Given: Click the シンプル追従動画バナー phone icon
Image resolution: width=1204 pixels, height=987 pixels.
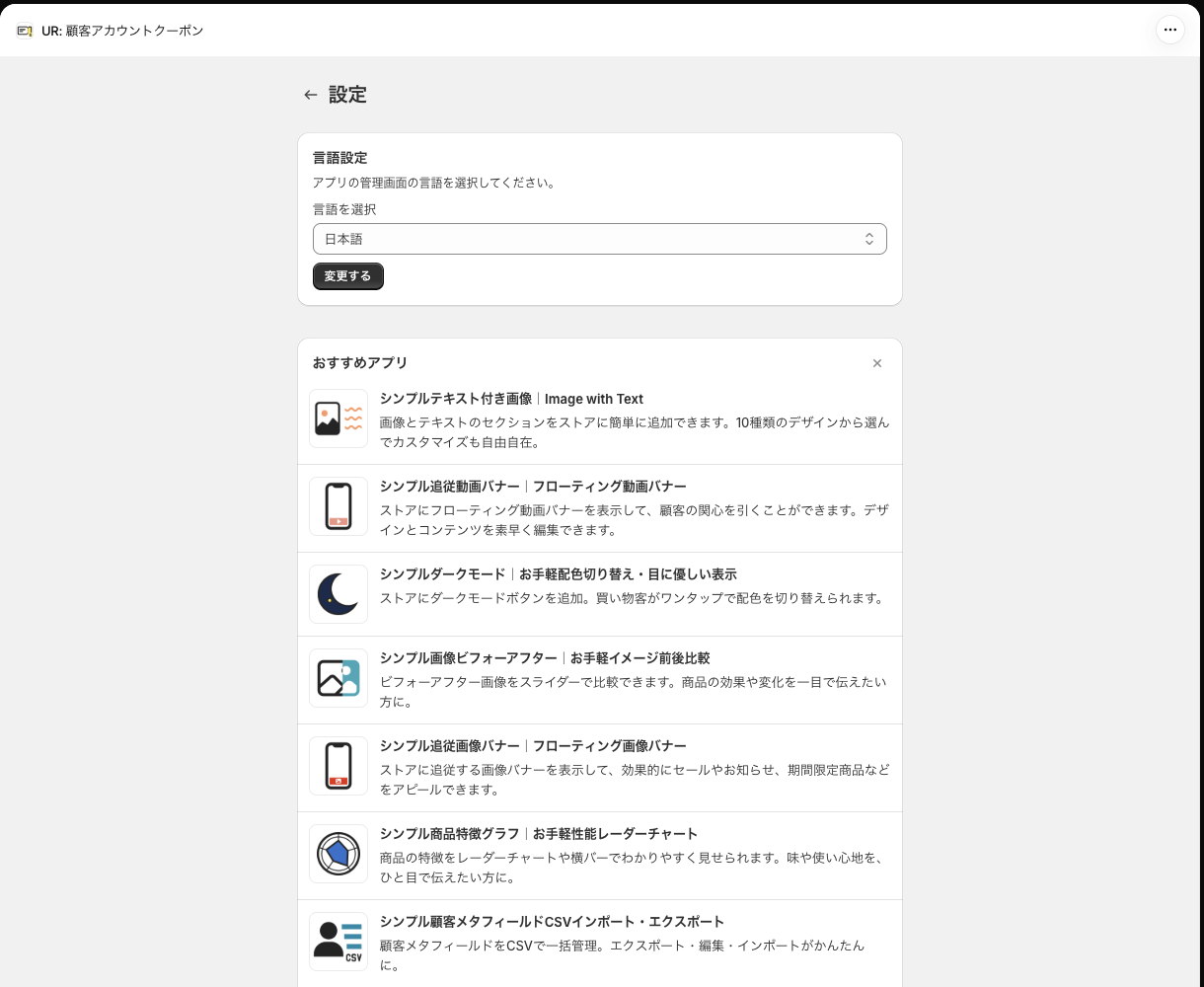Looking at the screenshot, I should pos(339,506).
